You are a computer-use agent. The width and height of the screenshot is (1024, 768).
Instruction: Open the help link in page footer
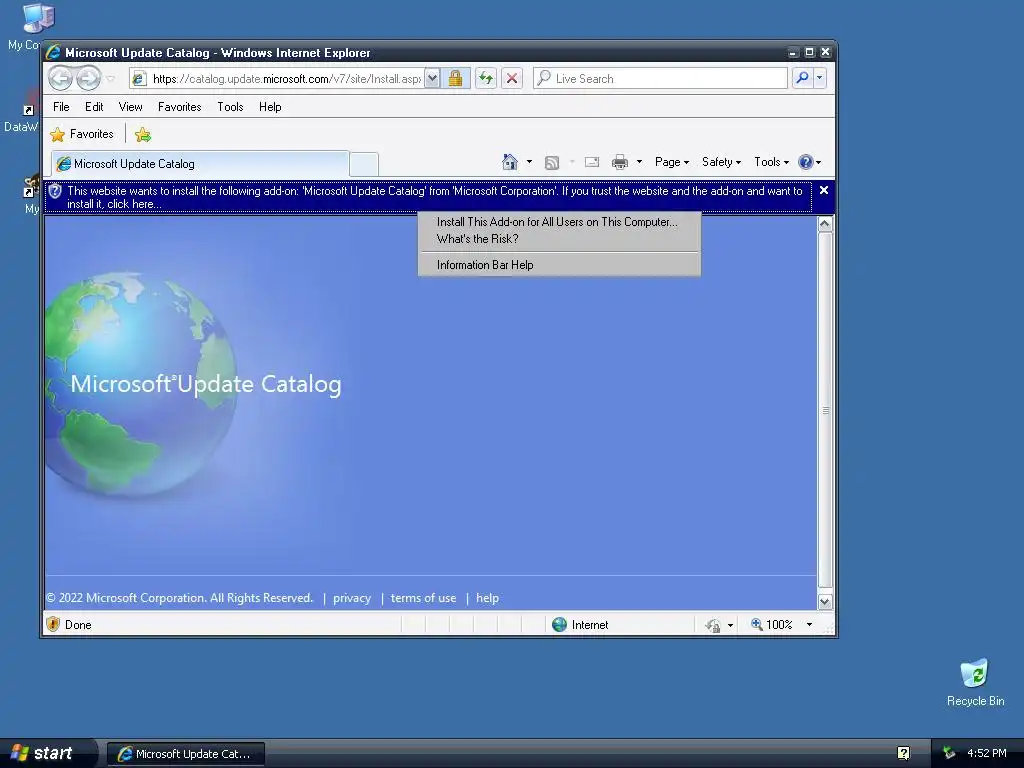click(487, 598)
